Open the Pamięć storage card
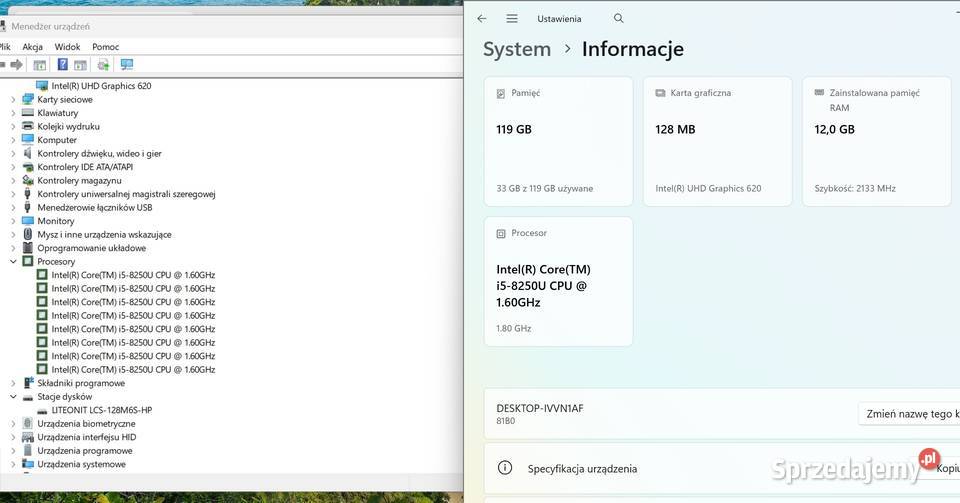The height and width of the screenshot is (503, 960). [558, 141]
